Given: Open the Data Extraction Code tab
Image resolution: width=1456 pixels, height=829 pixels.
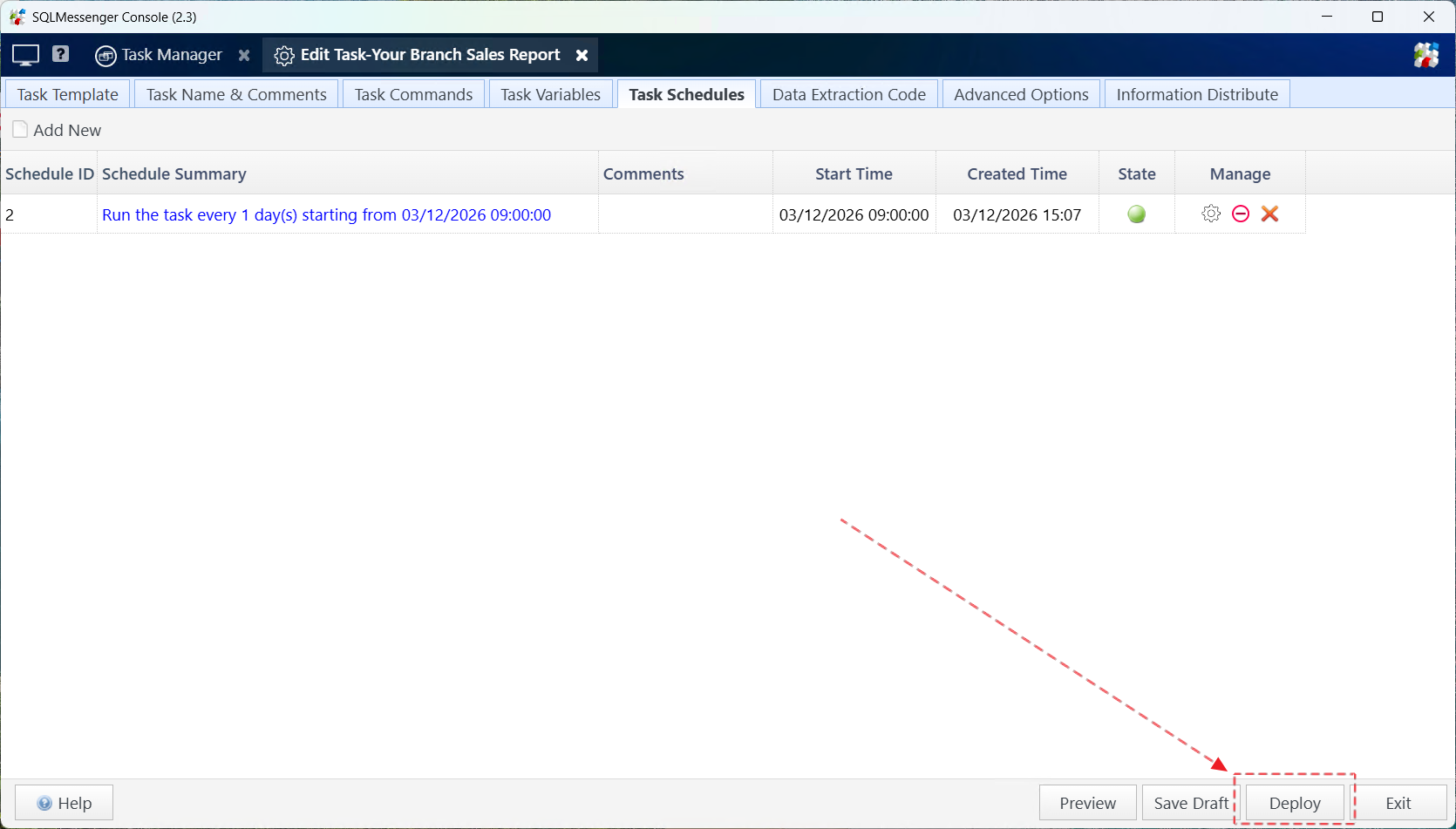Looking at the screenshot, I should [x=848, y=94].
